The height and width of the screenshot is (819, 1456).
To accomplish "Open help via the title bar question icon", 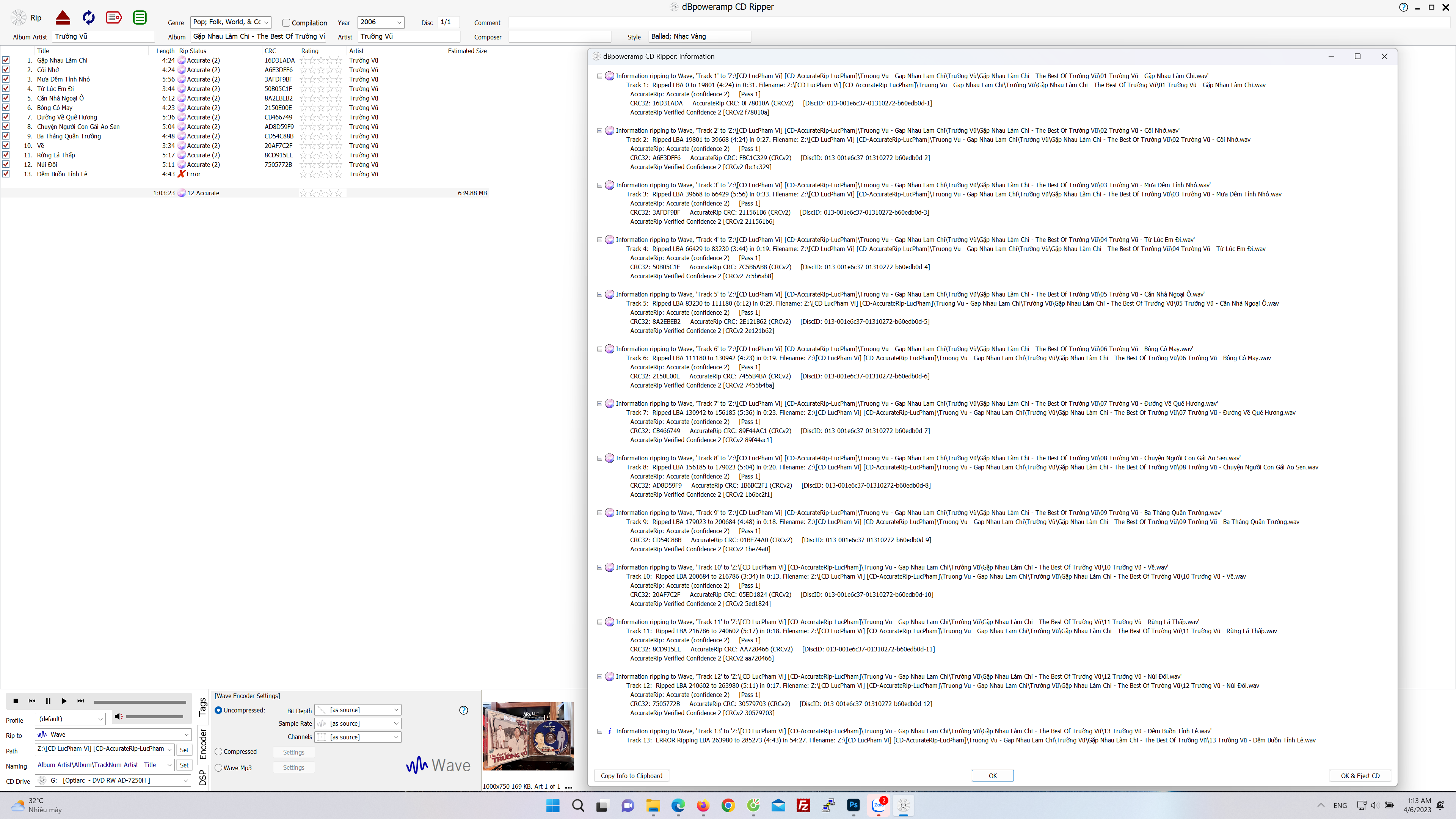I will pos(1403,7).
